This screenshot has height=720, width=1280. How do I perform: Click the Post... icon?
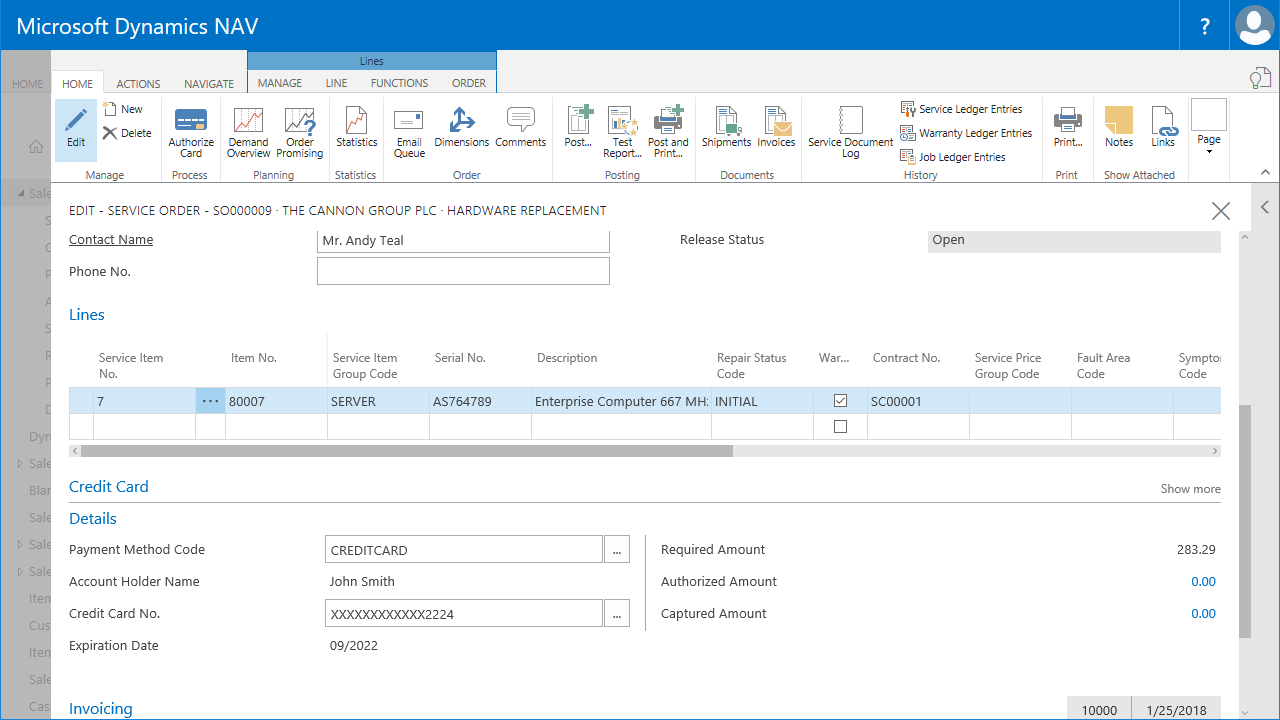(x=579, y=128)
